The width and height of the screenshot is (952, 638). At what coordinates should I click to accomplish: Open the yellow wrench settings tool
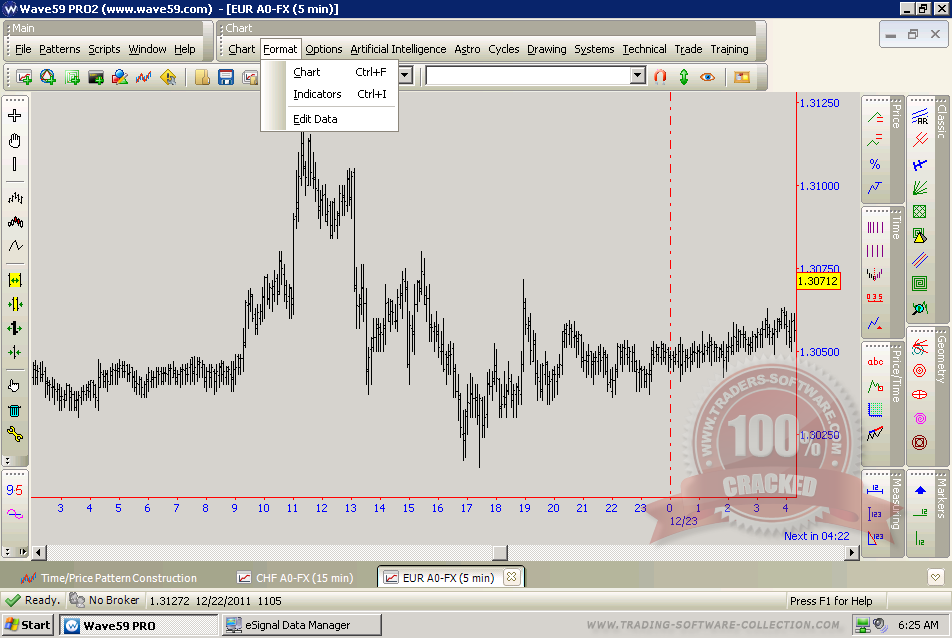pyautogui.click(x=14, y=434)
